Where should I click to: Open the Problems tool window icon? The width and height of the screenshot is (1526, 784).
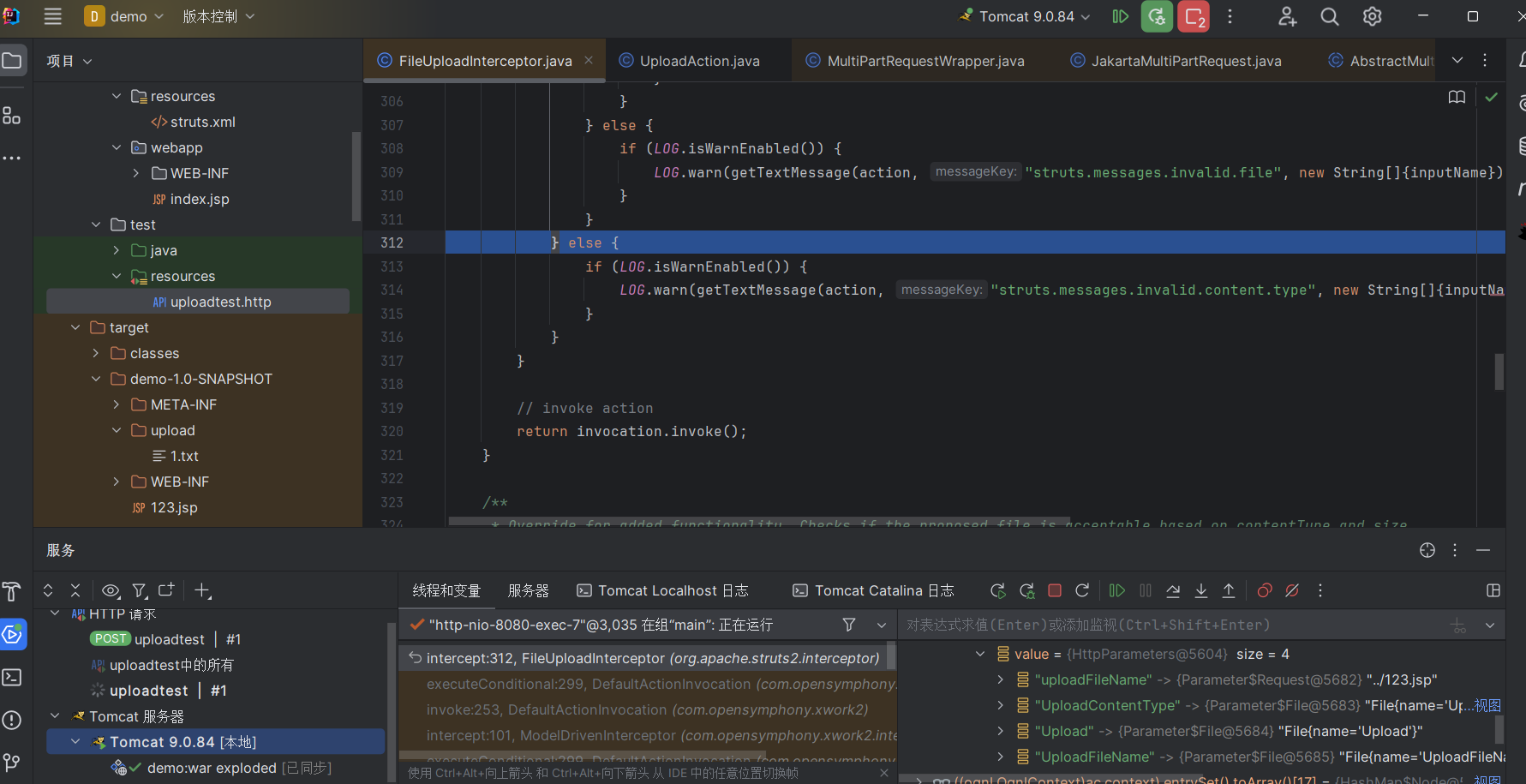point(12,720)
